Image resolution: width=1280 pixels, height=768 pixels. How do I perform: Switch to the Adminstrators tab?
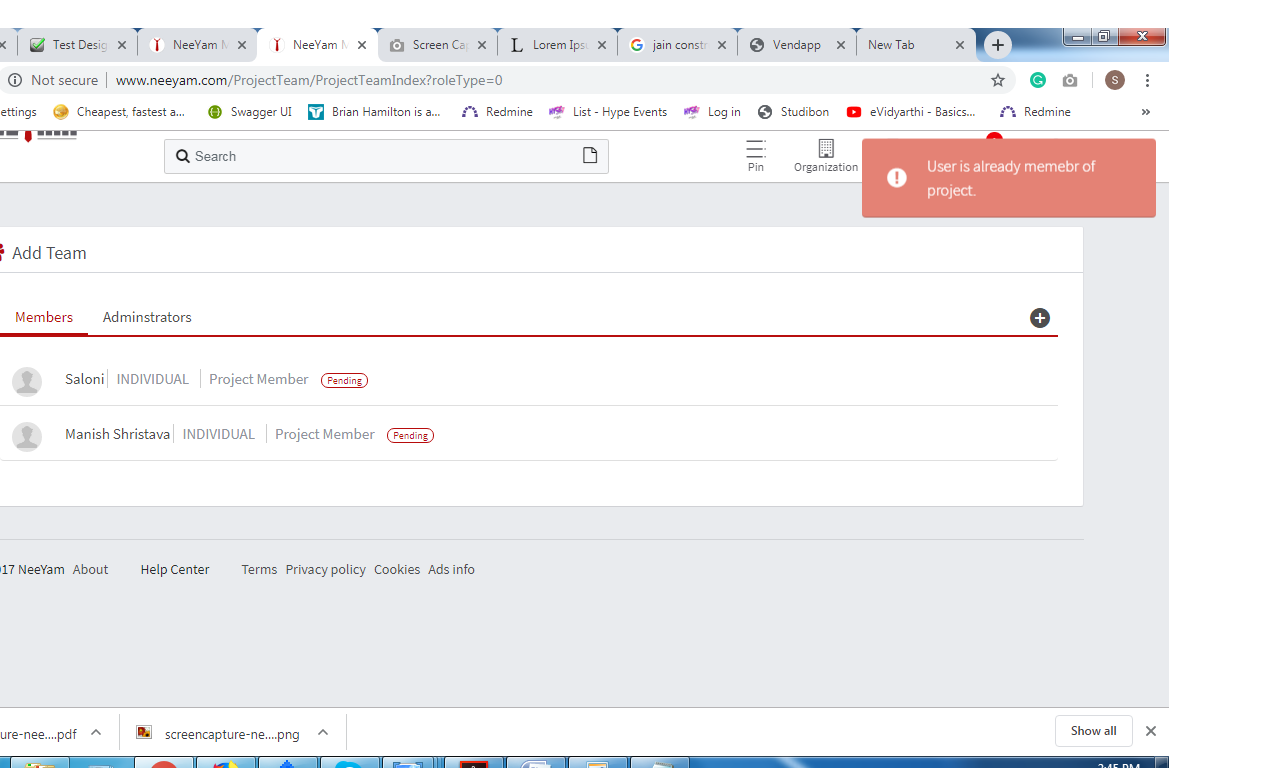pos(147,317)
